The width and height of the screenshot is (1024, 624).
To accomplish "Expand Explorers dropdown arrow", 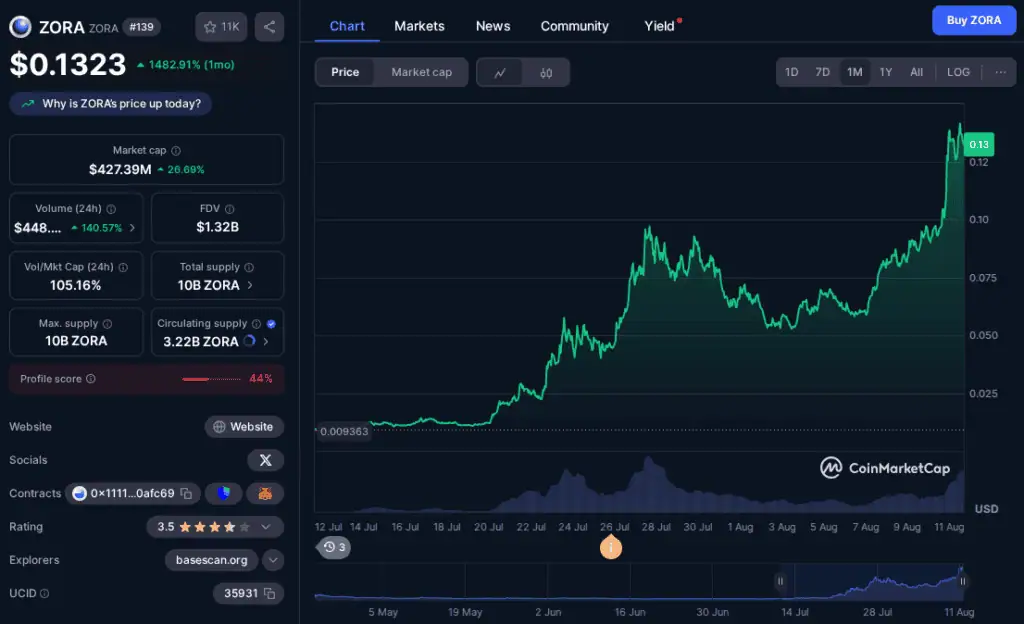I will click(x=273, y=560).
